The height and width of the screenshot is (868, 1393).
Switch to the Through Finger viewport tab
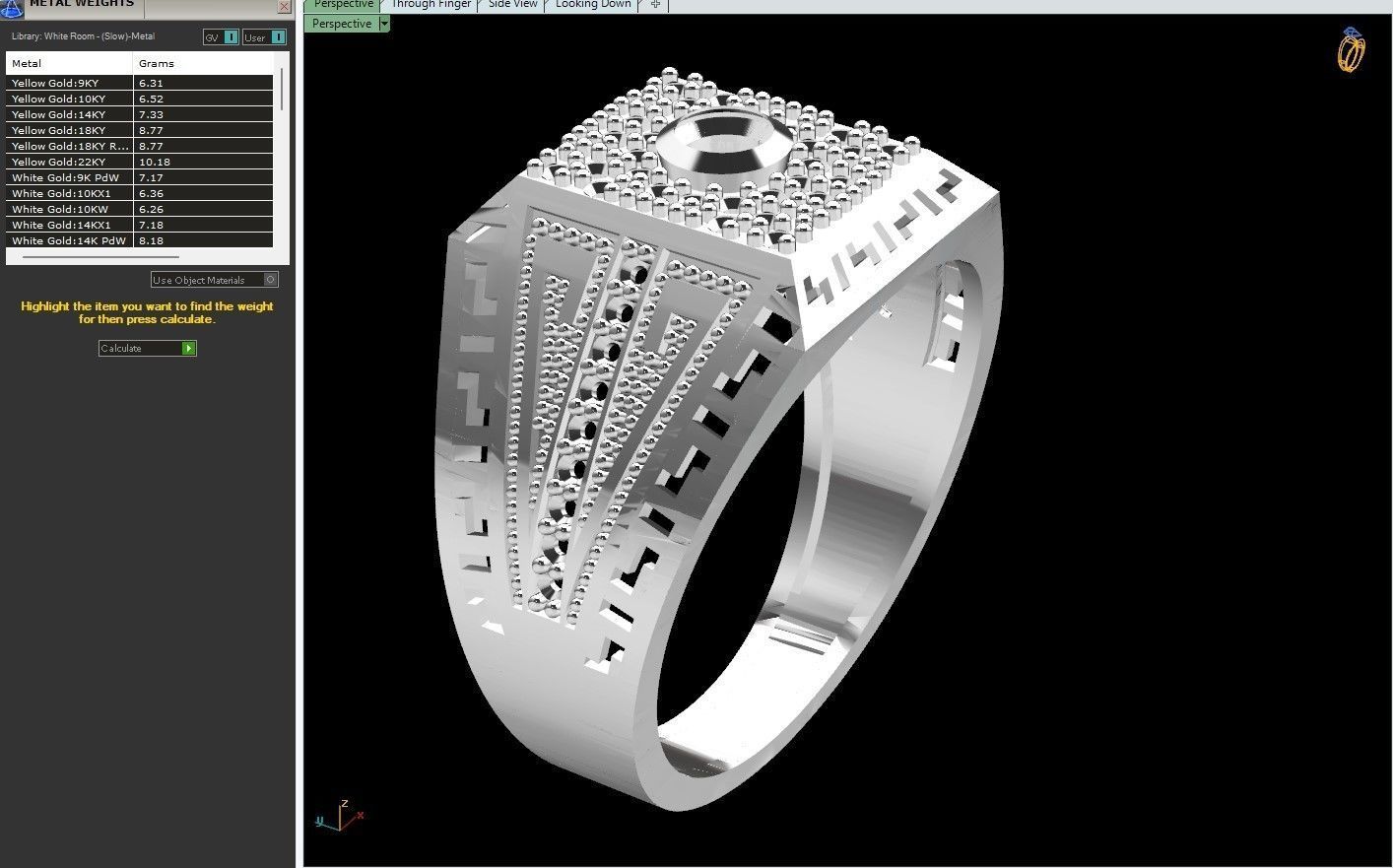(431, 5)
